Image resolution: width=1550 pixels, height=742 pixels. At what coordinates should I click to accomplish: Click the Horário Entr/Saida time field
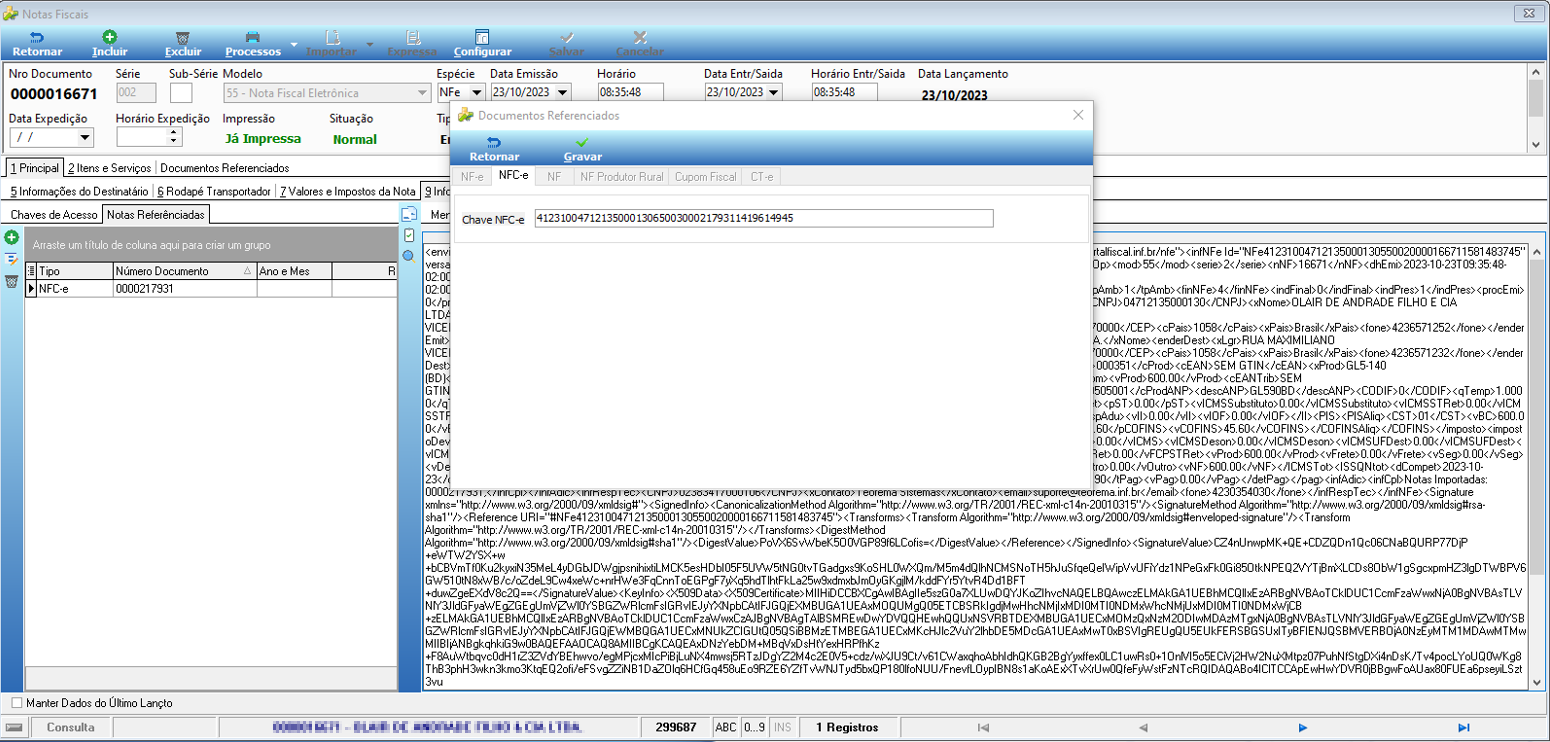[844, 93]
